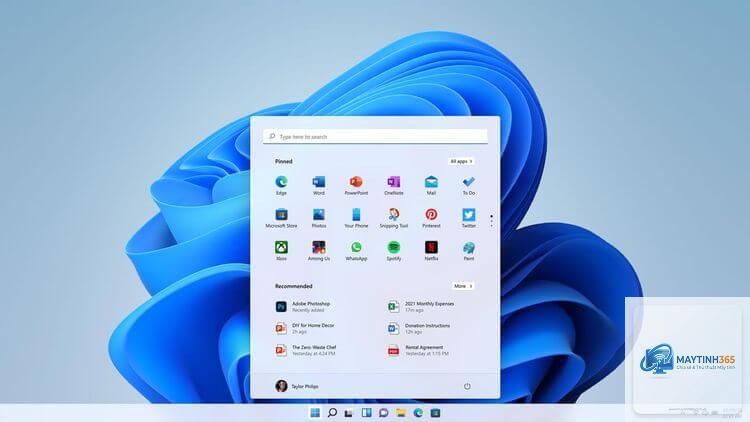Open the Donation Instructions document
This screenshot has width=750, height=422.
(x=421, y=328)
